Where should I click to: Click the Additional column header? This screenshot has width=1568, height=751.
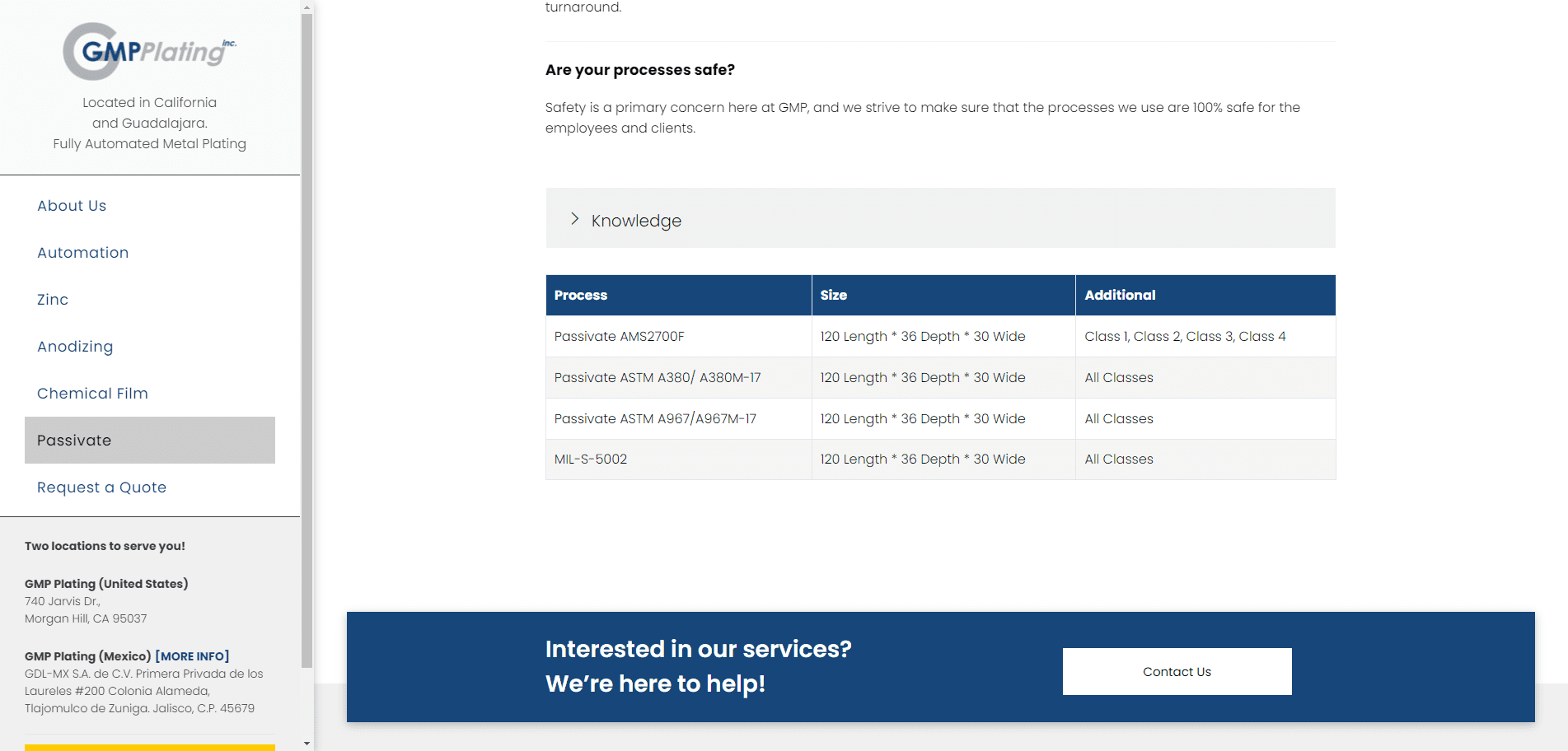(1120, 295)
